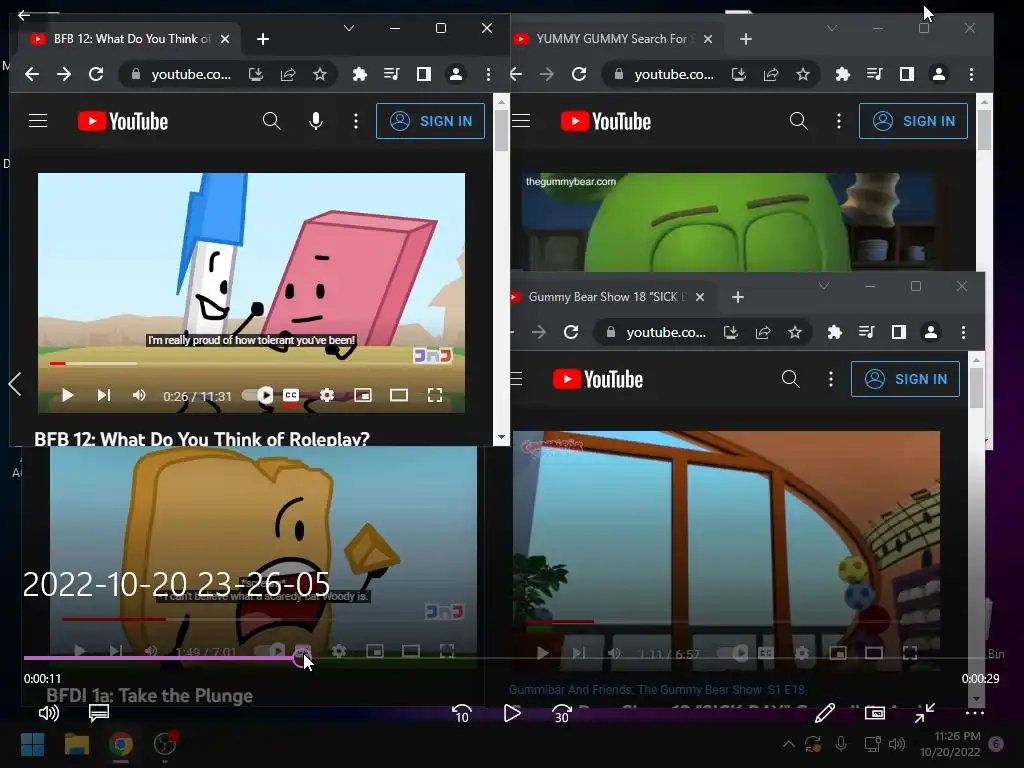Open Chrome extensions in BFB 12 window
Image resolution: width=1024 pixels, height=768 pixels.
[359, 74]
